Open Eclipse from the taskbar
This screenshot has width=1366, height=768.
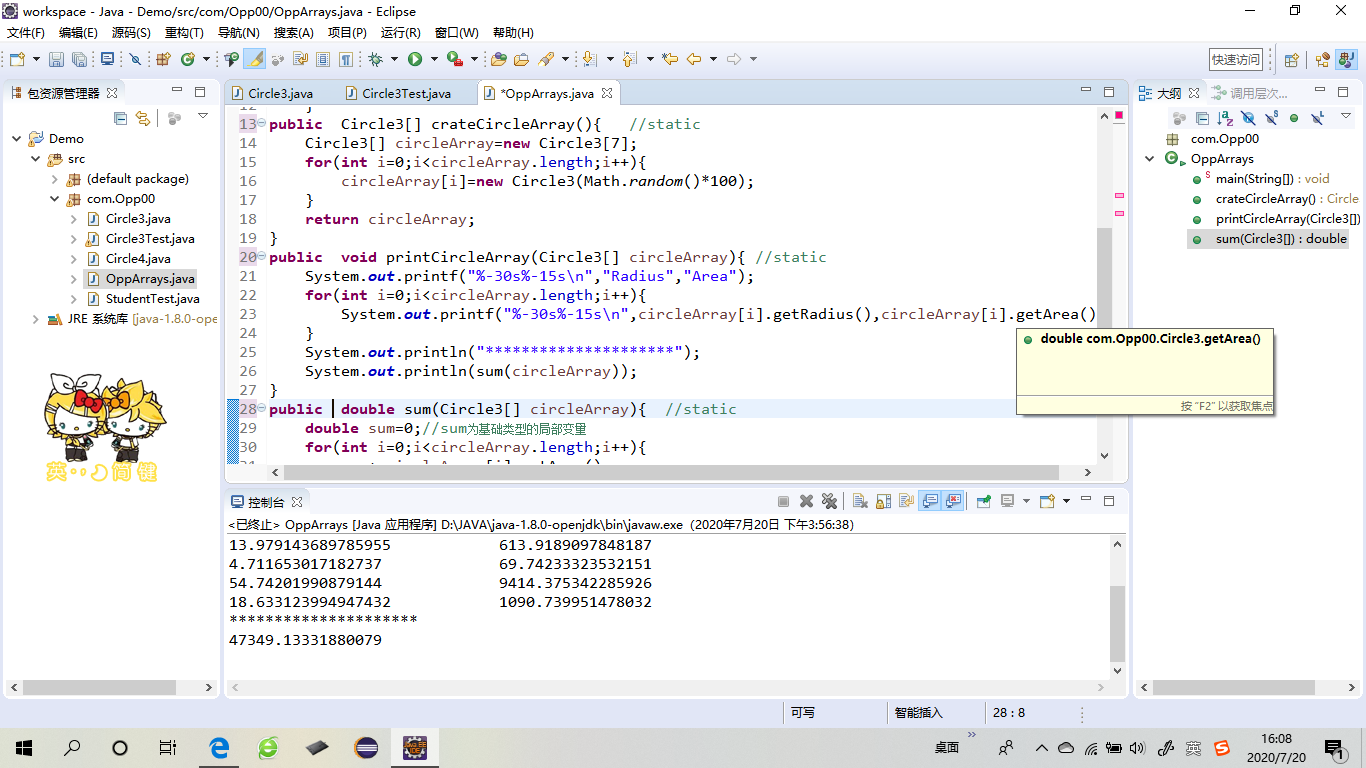point(366,747)
